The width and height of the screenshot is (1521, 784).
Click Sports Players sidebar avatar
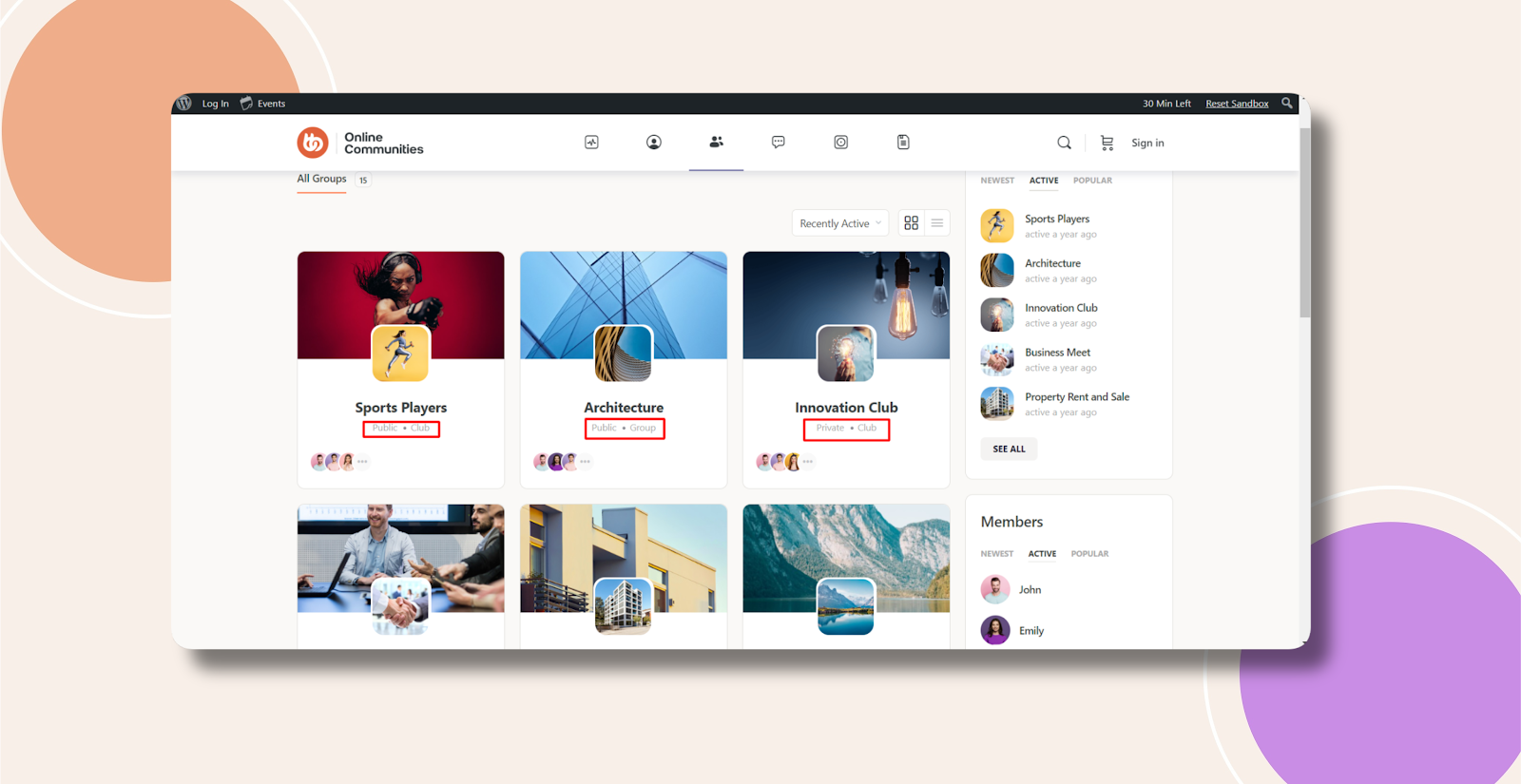997,225
